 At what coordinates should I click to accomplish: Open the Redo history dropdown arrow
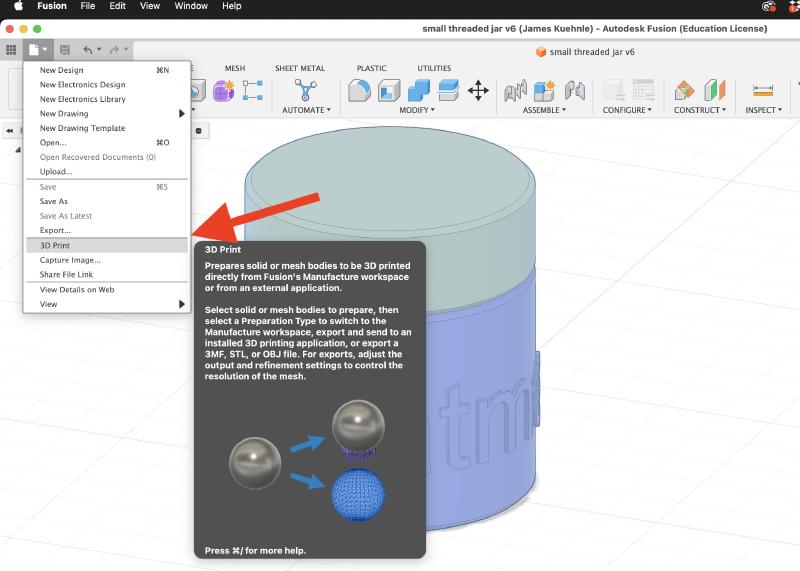(126, 49)
